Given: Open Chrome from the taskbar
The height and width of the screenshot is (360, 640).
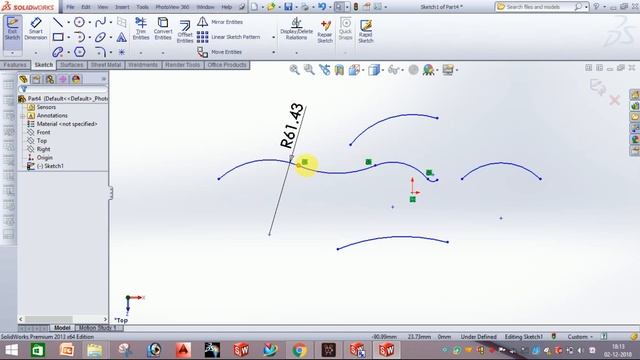Looking at the screenshot, I should coord(299,350).
